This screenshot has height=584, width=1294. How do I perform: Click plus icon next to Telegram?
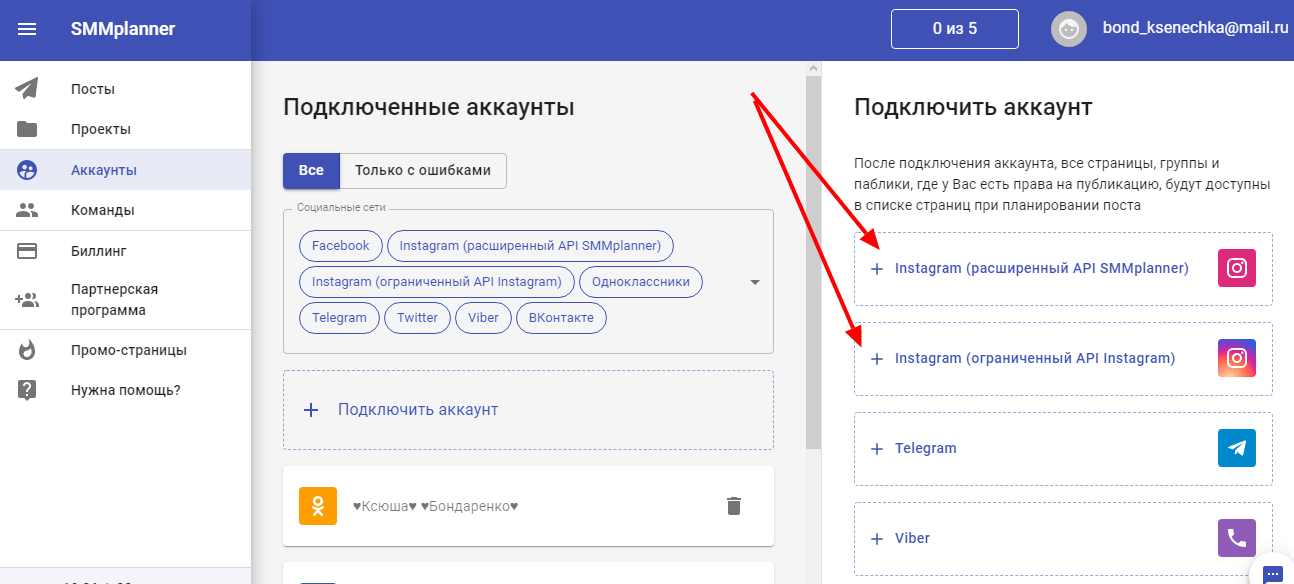coord(877,449)
